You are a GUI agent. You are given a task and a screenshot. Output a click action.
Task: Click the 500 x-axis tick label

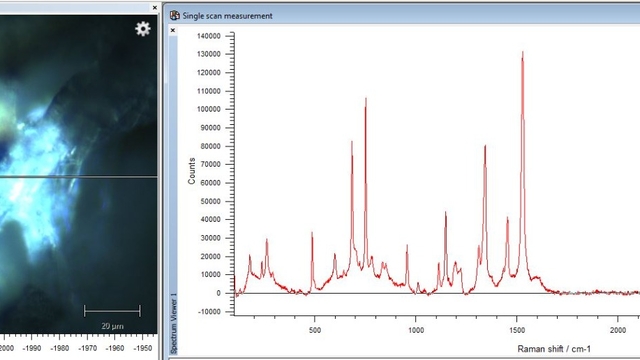pos(315,330)
